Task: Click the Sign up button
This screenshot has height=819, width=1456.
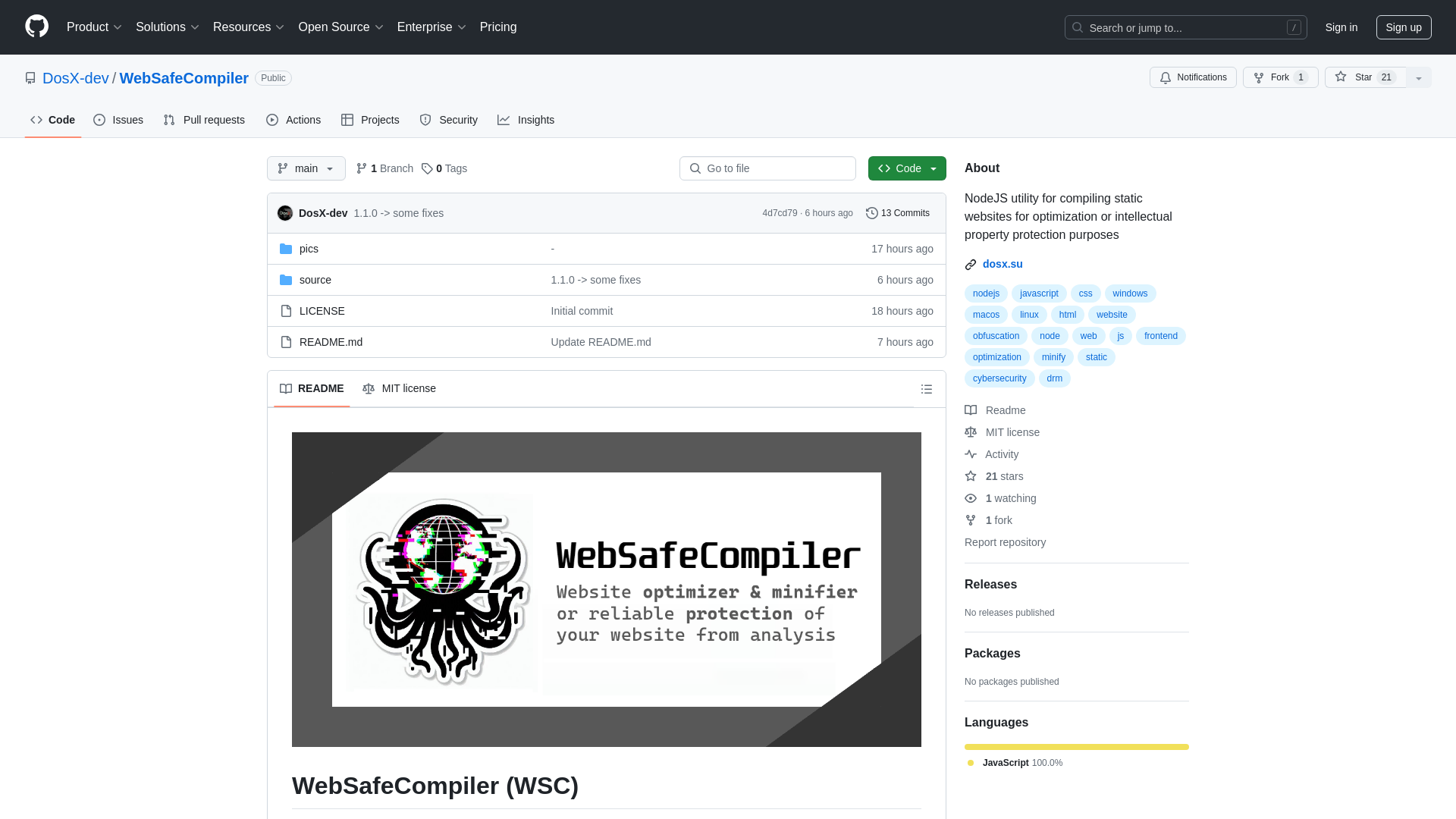Action: click(x=1404, y=27)
